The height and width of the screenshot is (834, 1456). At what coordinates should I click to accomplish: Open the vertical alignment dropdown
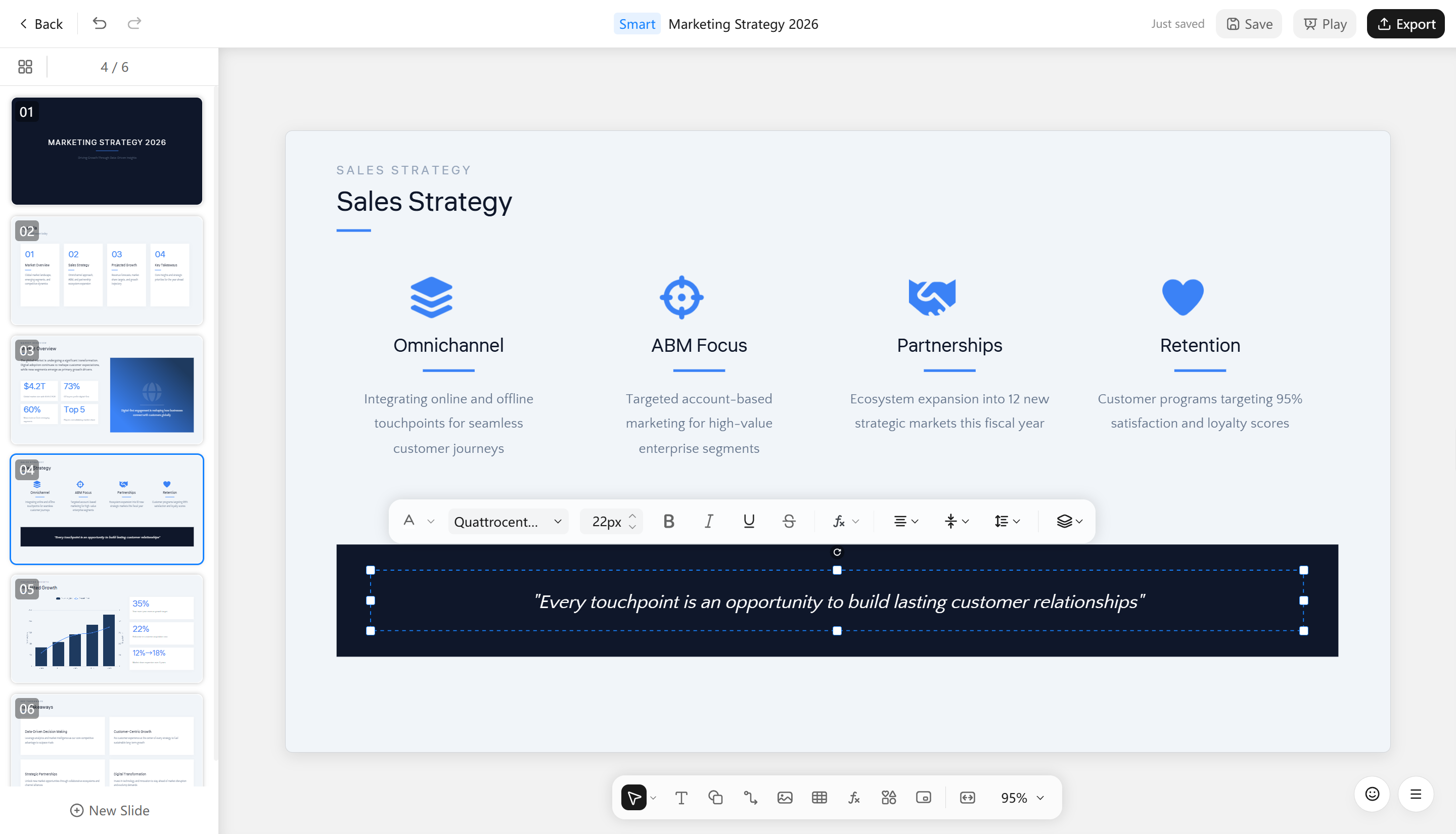point(957,521)
